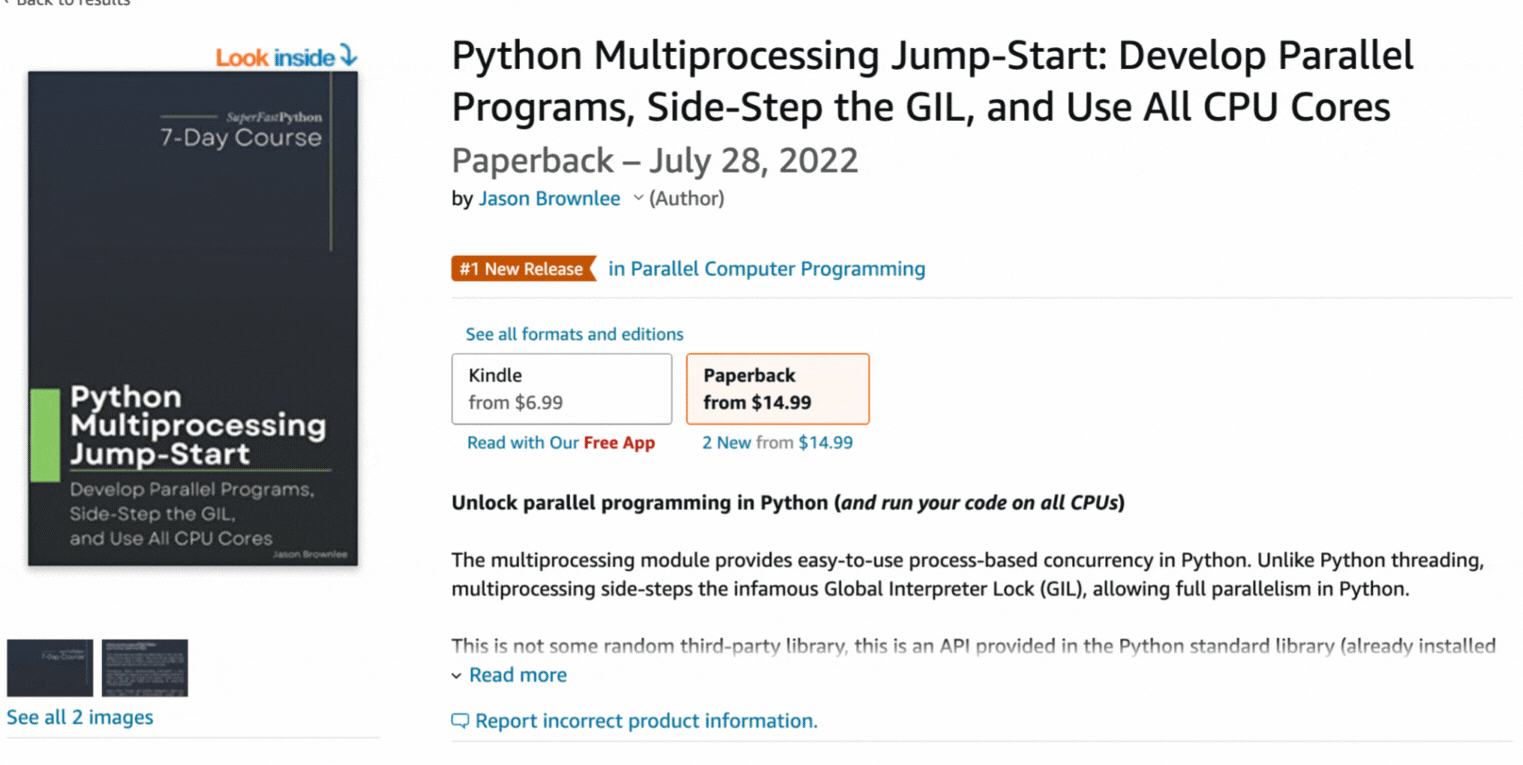Expand the author chevron beside Jason Brownlee
This screenshot has height=765, width=1523.
(638, 198)
